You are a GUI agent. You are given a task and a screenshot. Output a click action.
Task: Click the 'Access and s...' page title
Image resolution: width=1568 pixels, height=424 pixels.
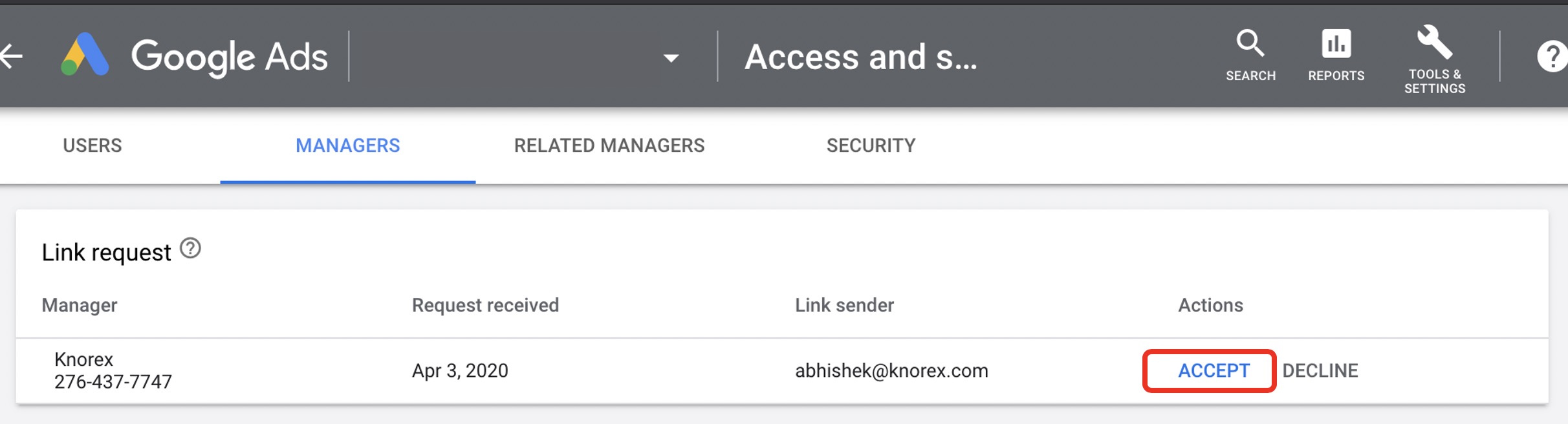860,57
